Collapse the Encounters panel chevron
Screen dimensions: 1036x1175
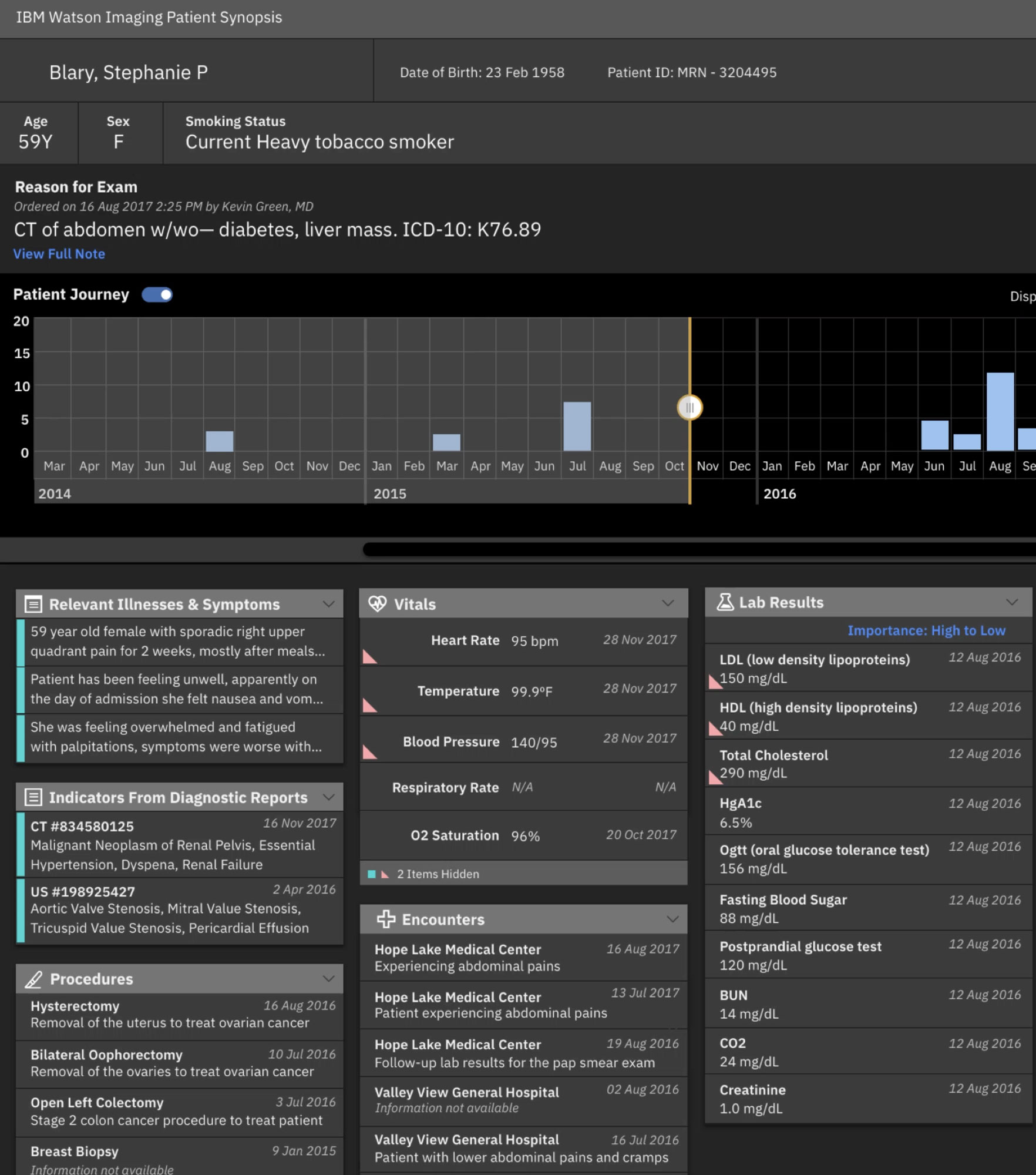[672, 919]
